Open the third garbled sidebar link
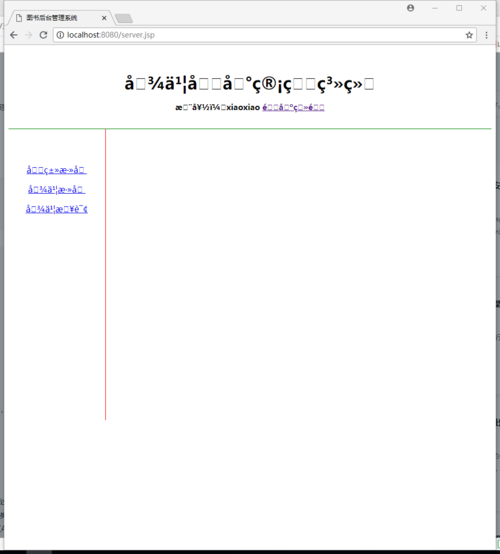The height and width of the screenshot is (554, 500). tap(57, 209)
